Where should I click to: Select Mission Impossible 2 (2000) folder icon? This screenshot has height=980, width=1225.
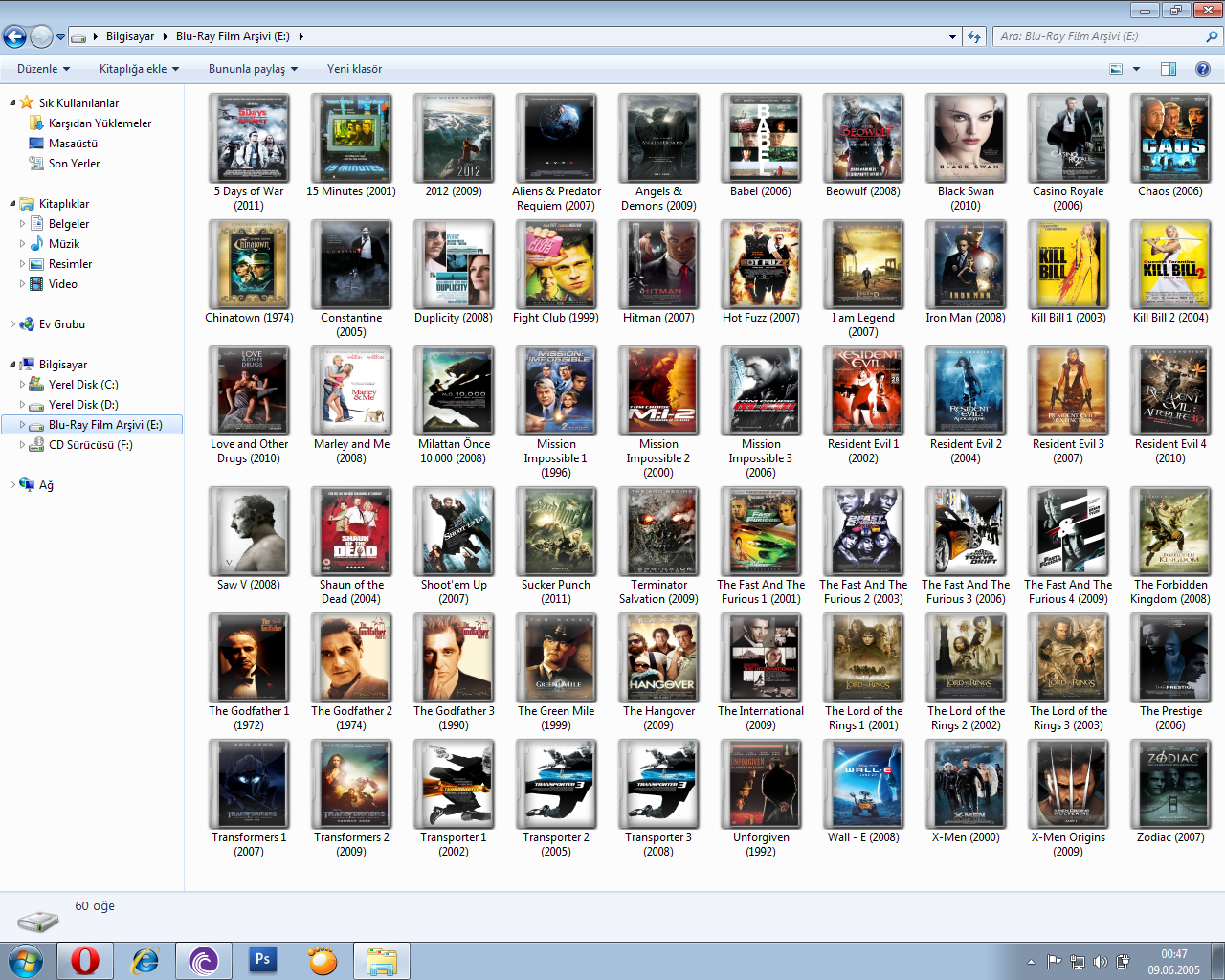659,391
